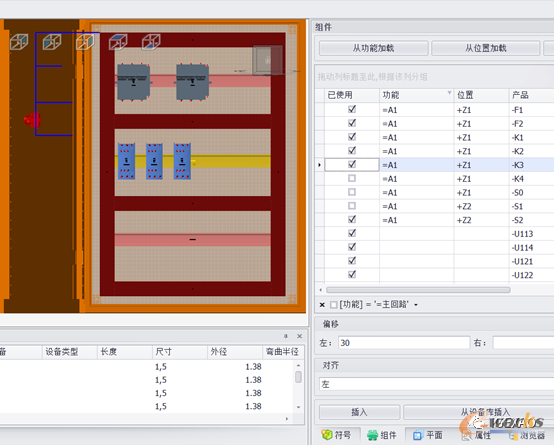Screen dimensions: 554x445
Task: Uncheck the 已使用 box for -F1
Action: point(352,109)
